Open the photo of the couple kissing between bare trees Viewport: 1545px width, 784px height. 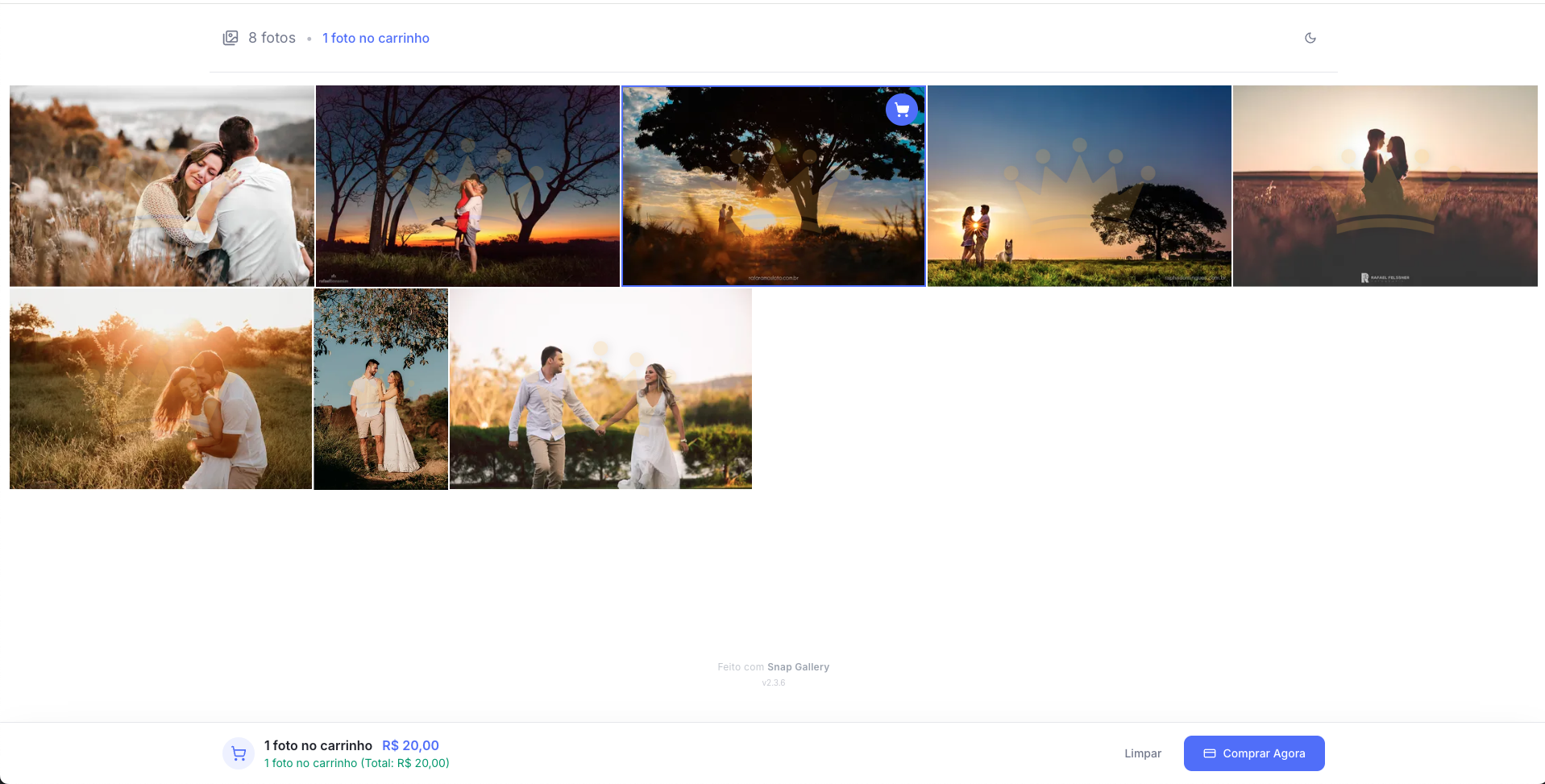[467, 186]
